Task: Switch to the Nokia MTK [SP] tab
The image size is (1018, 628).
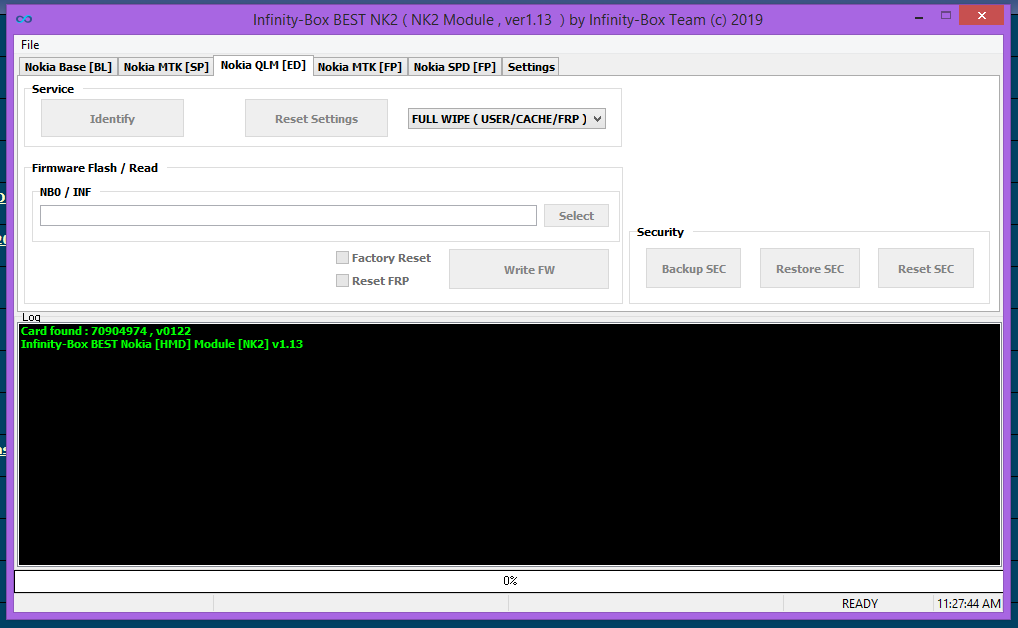Action: 166,67
